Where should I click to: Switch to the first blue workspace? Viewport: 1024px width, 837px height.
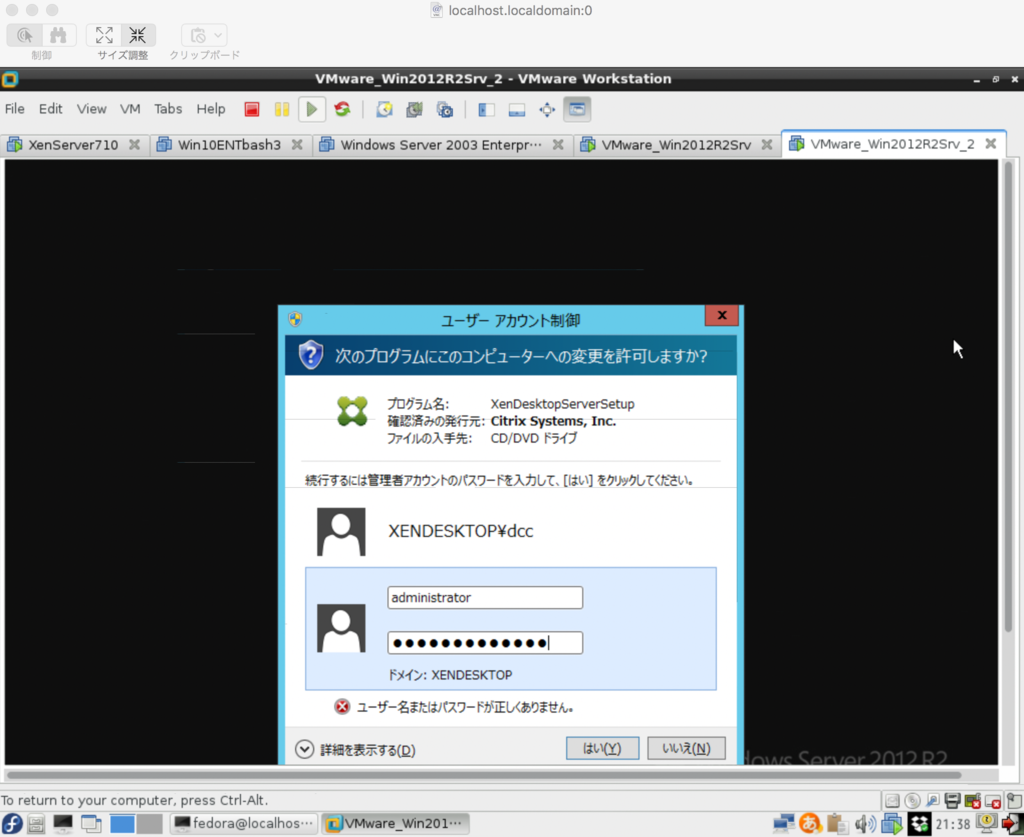pos(122,824)
